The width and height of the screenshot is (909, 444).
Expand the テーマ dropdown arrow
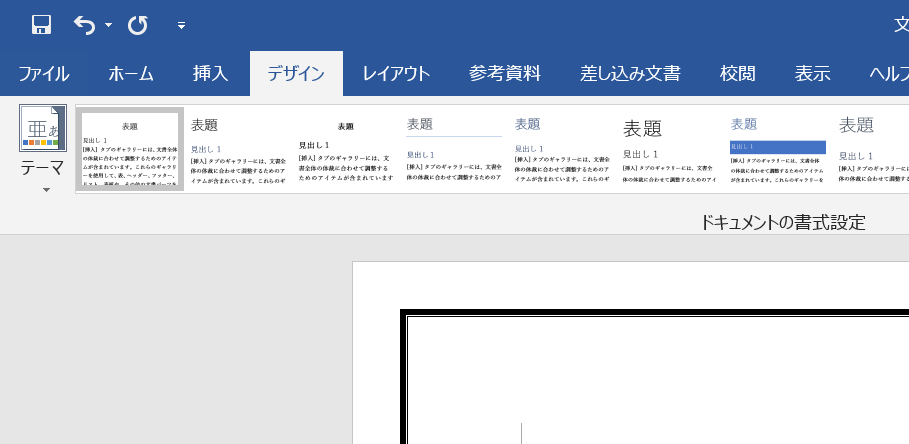[46, 190]
